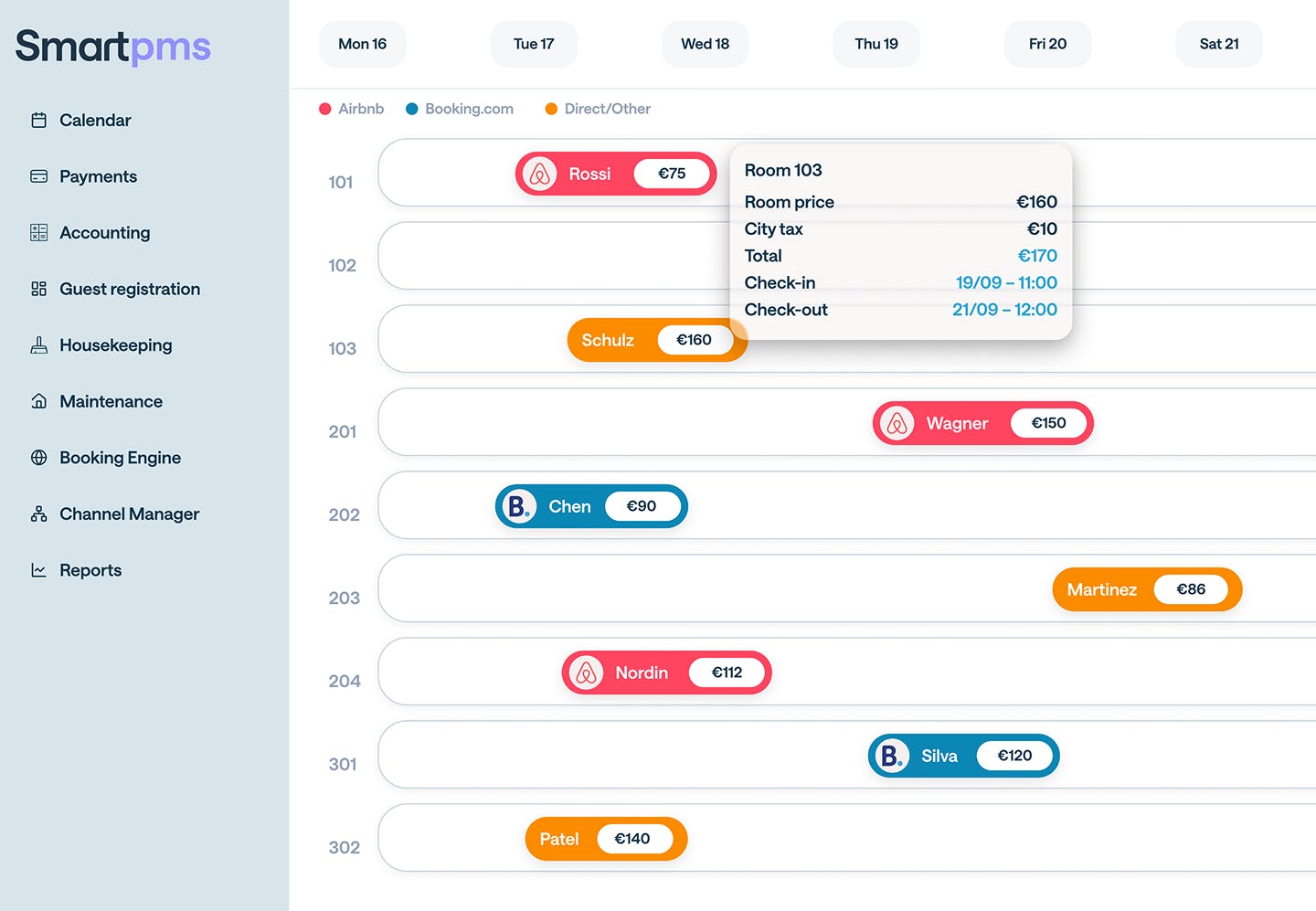Click the Payments card icon
Viewport: 1316px width, 911px height.
coord(38,176)
